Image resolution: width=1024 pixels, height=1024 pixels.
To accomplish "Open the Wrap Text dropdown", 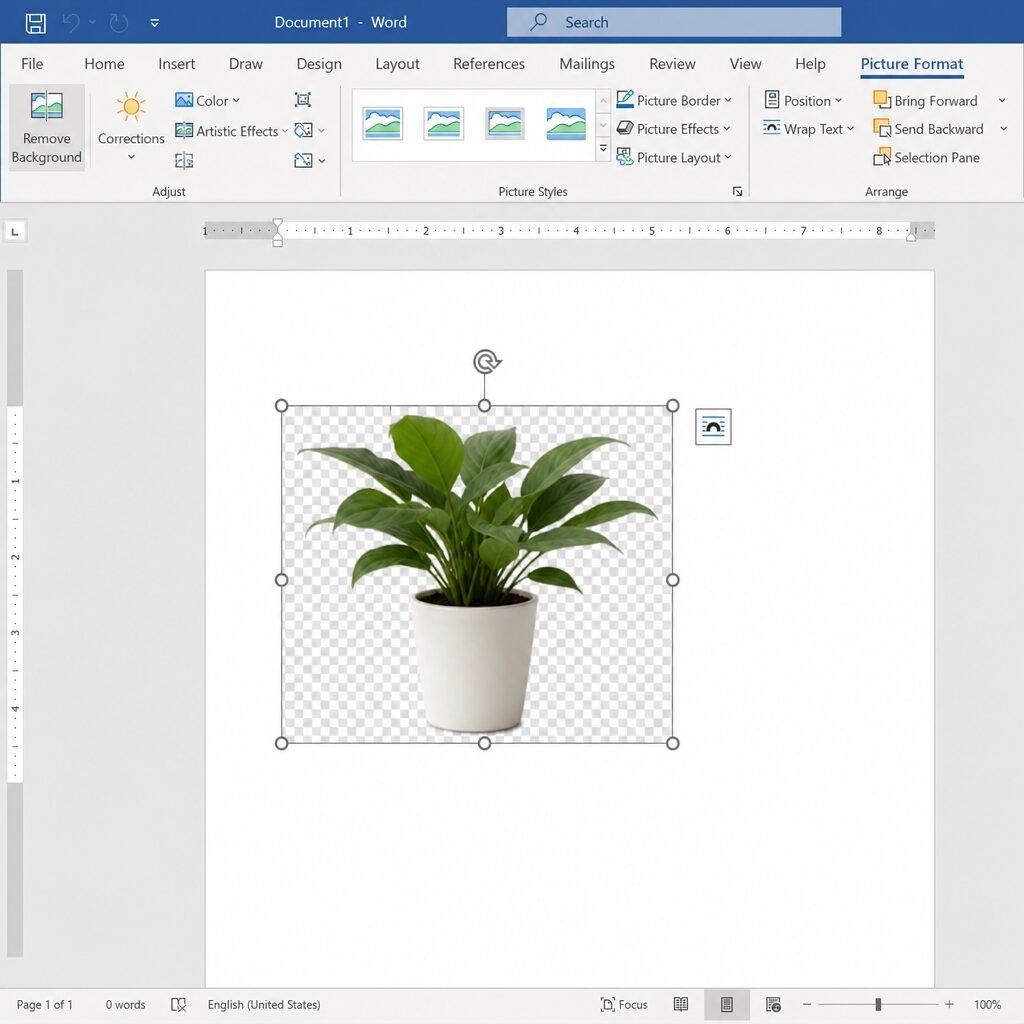I will 808,129.
